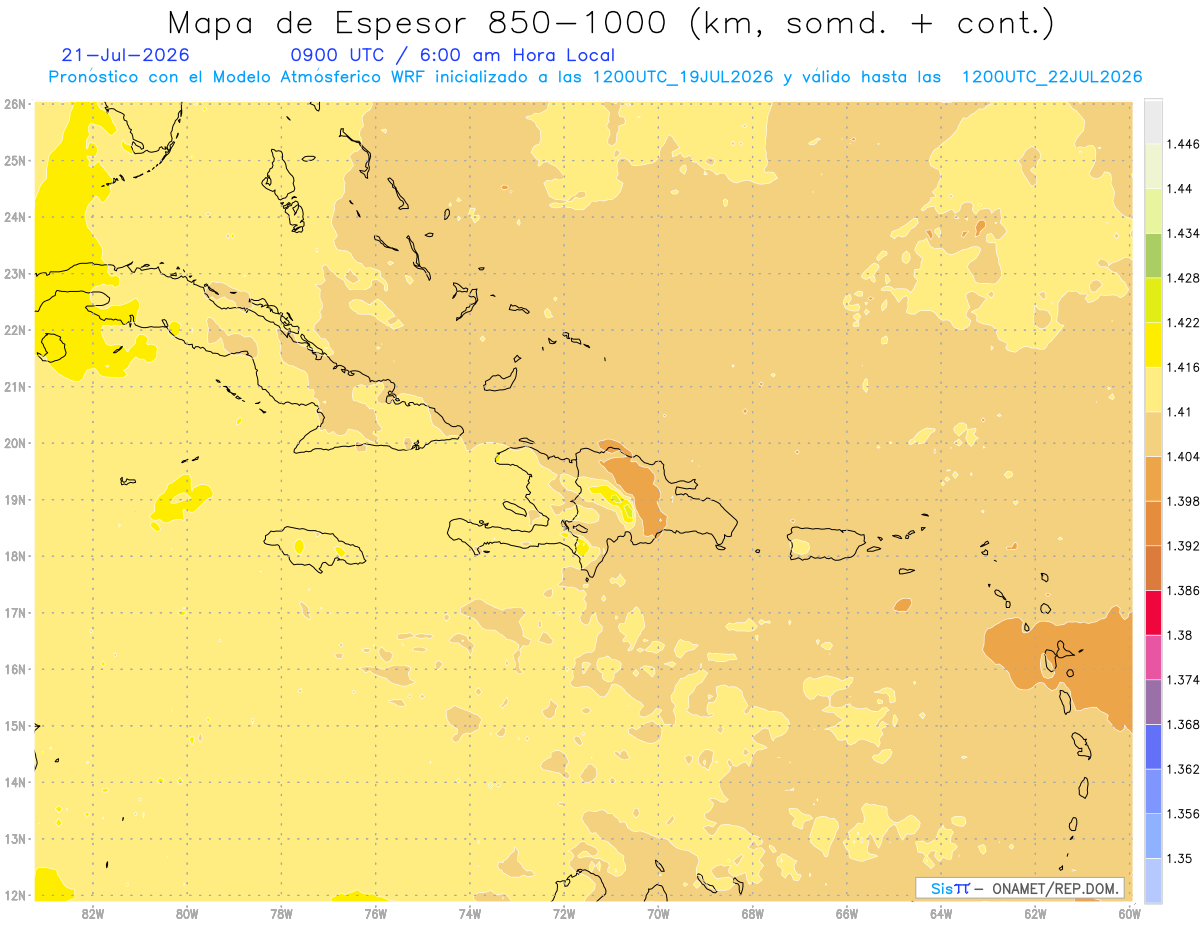This screenshot has width=1200, height=927.
Task: Click the 14N latitude axis label
Action: tap(14, 782)
